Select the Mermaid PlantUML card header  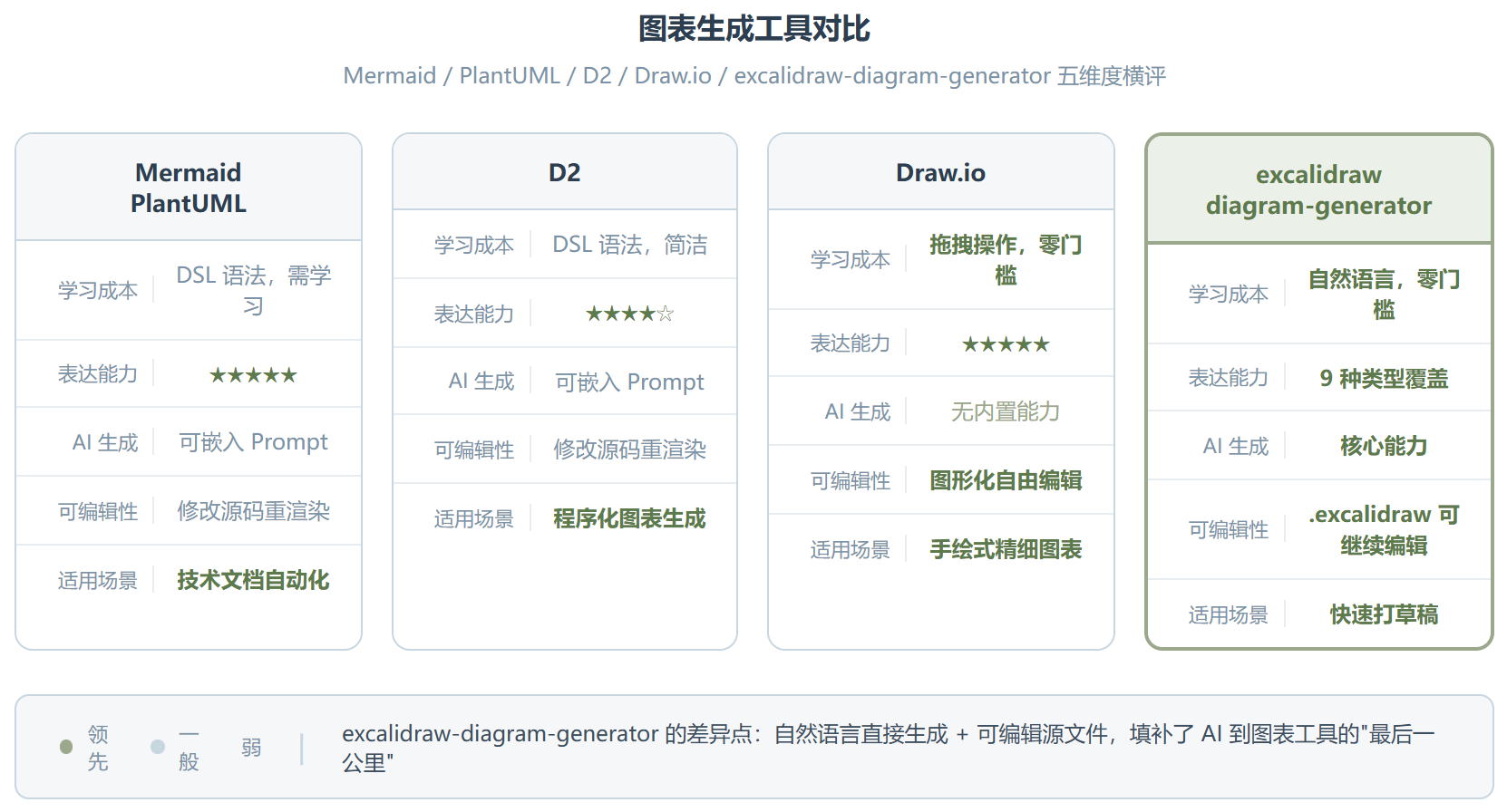[x=189, y=188]
